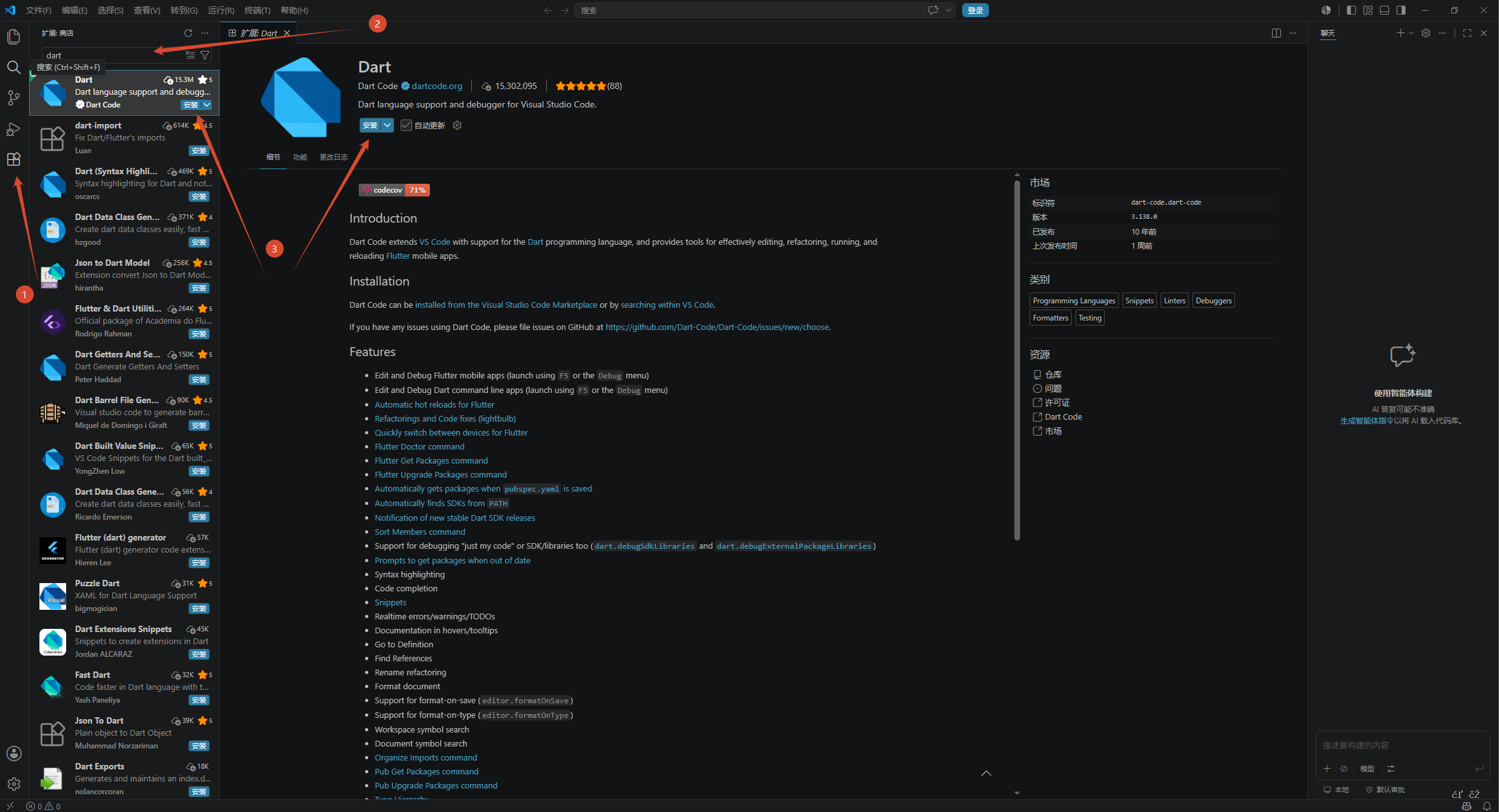Image resolution: width=1499 pixels, height=812 pixels.
Task: Open Manage gear in activity bar
Action: [x=13, y=783]
